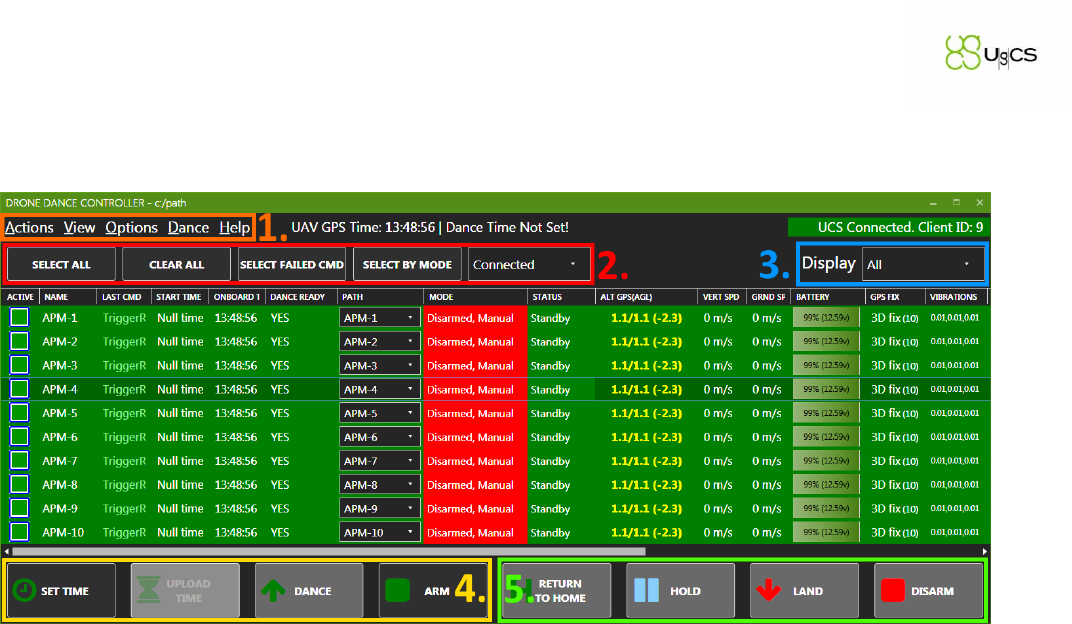
Task: Tick the Active checkbox for APM-6
Action: (x=20, y=437)
